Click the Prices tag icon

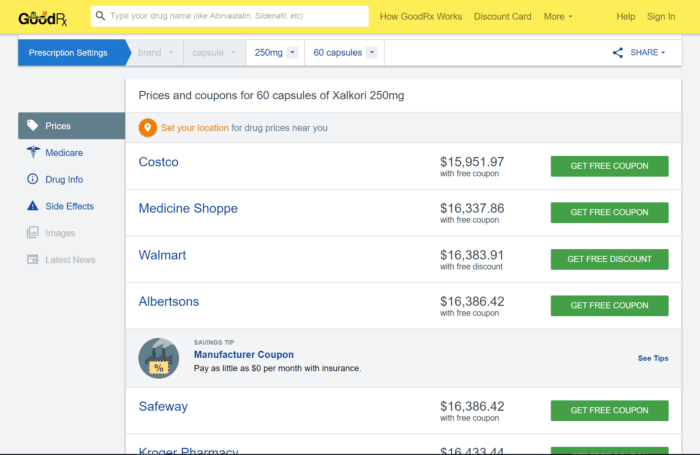[32, 125]
